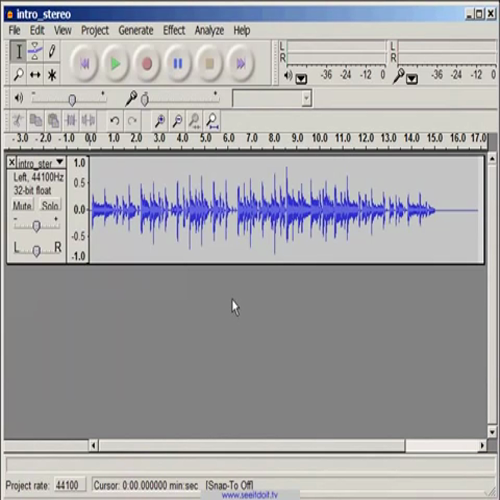The height and width of the screenshot is (500, 500).
Task: Select the Draw pencil tool
Action: [x=52, y=52]
